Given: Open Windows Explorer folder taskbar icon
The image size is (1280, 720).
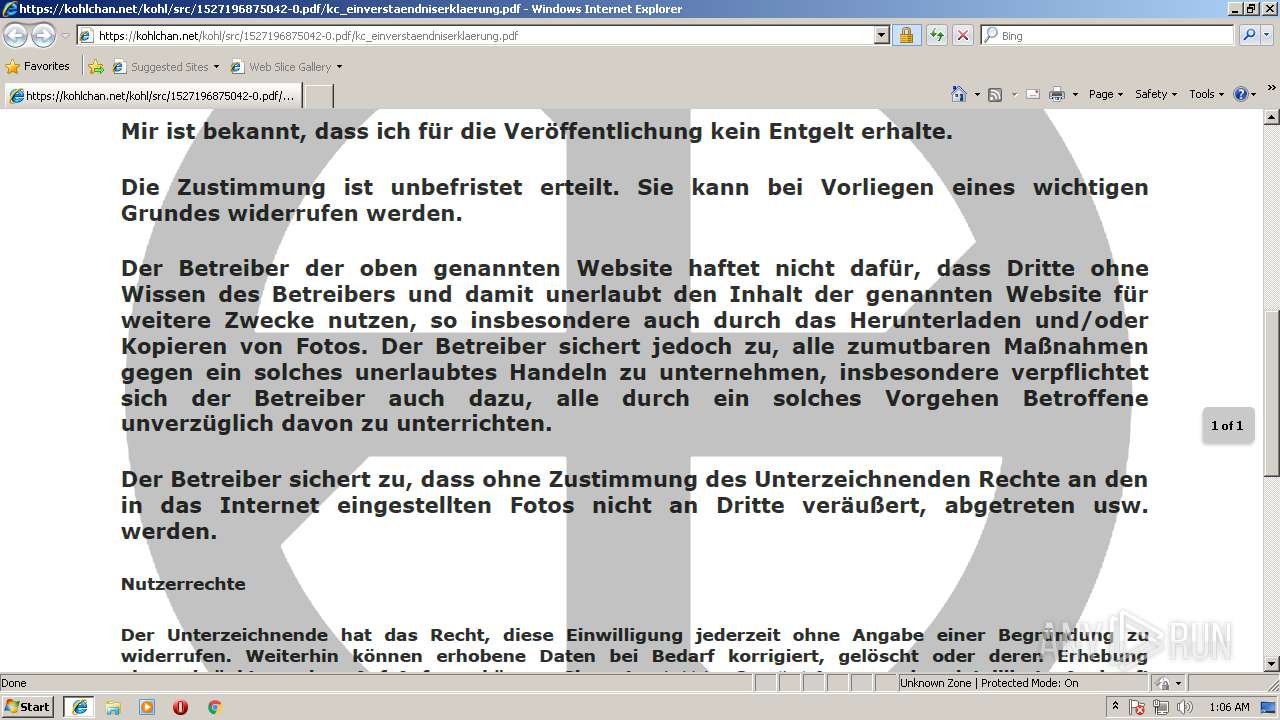Looking at the screenshot, I should pyautogui.click(x=113, y=707).
